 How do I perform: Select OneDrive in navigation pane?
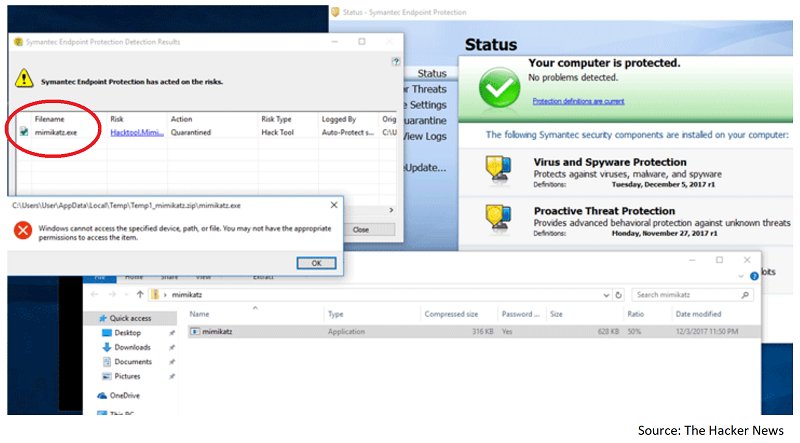[124, 396]
